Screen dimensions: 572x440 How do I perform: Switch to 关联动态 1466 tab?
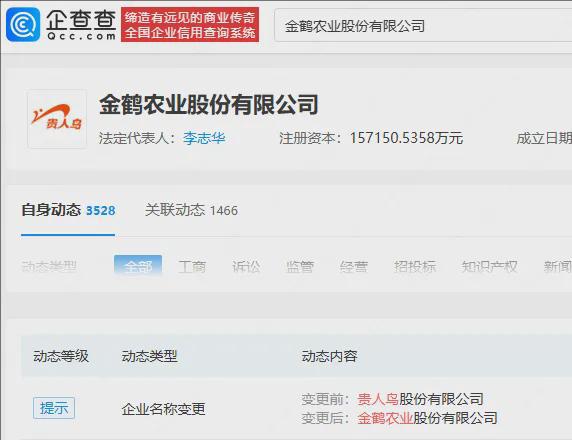point(191,210)
